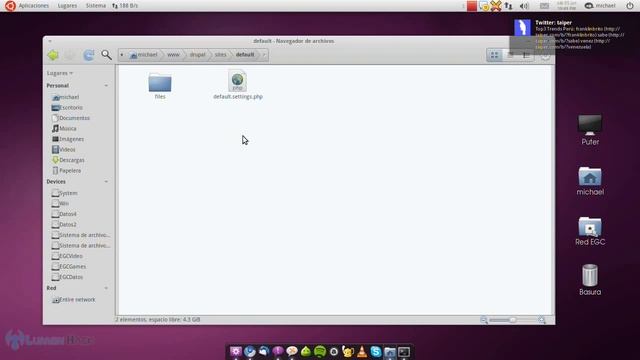Click left scroll arrow of path bar
The width and height of the screenshot is (640, 360).
point(122,55)
